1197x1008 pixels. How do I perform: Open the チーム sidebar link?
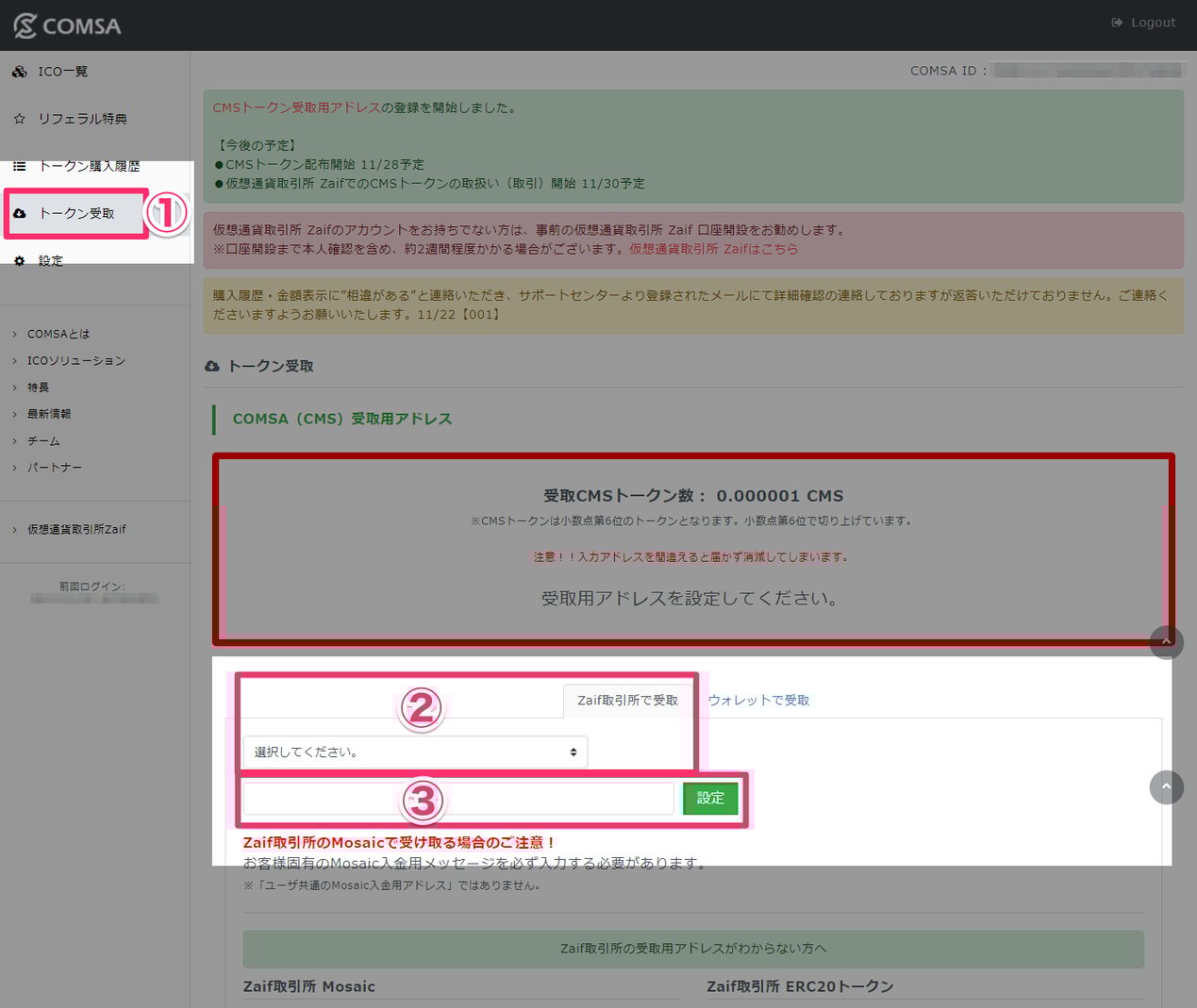(x=43, y=440)
